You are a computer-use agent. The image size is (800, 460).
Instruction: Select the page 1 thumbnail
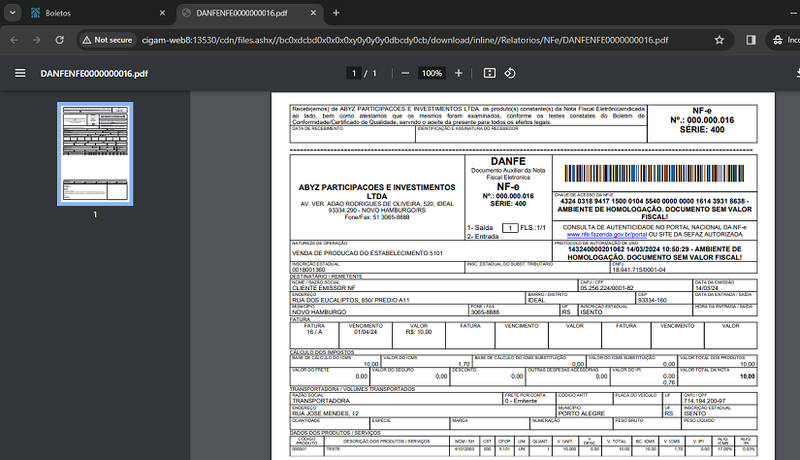(x=95, y=154)
